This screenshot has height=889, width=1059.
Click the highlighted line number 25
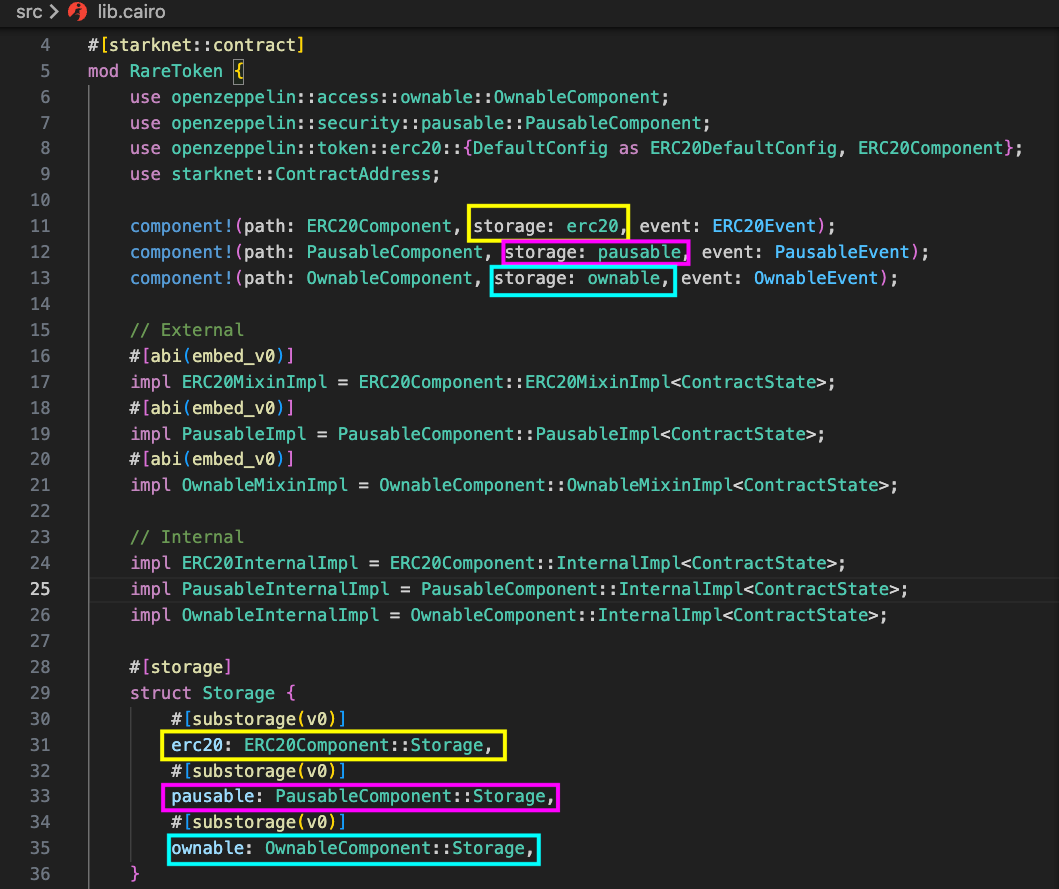(x=40, y=589)
